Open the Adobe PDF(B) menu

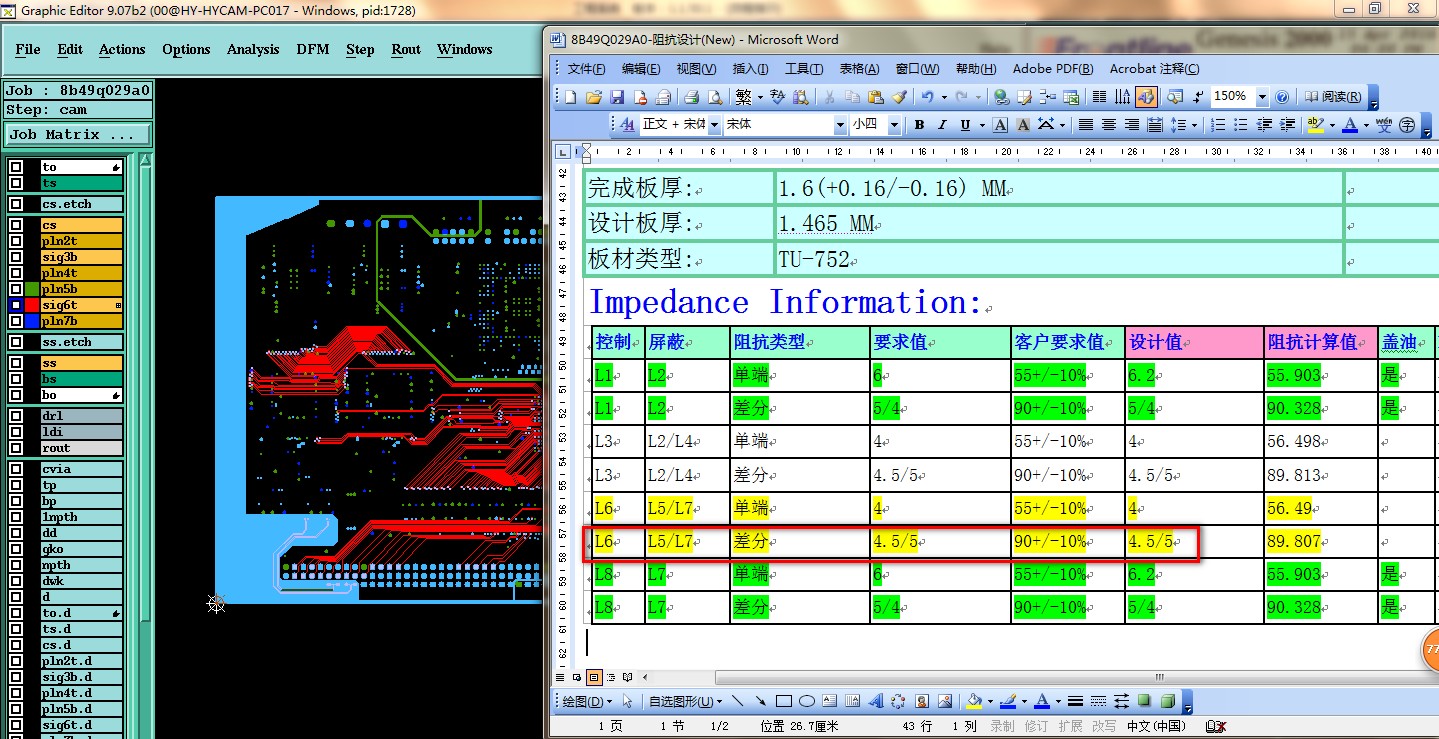[1053, 69]
